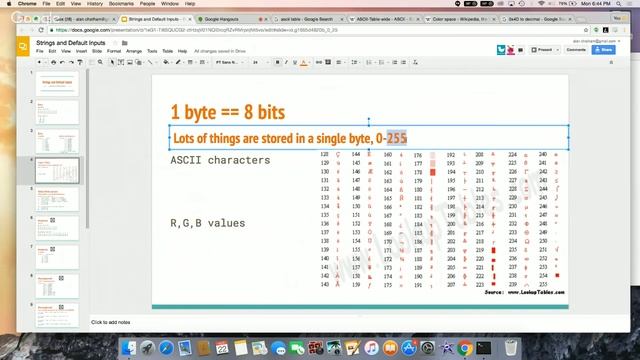Image resolution: width=640 pixels, height=360 pixels.
Task: Open the Shape tool menu
Action: pos(139,62)
